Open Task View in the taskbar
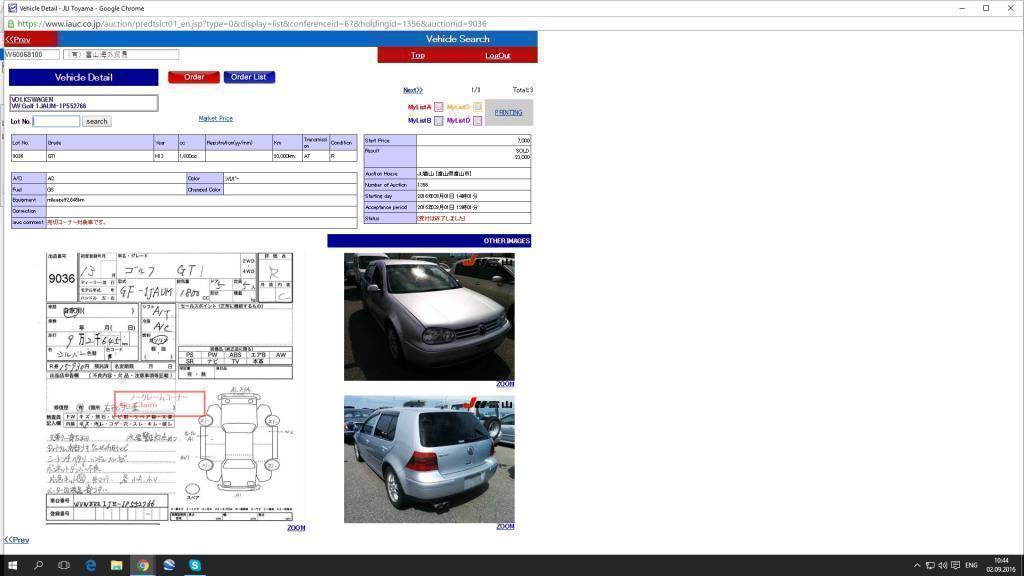This screenshot has width=1024, height=576. point(64,565)
